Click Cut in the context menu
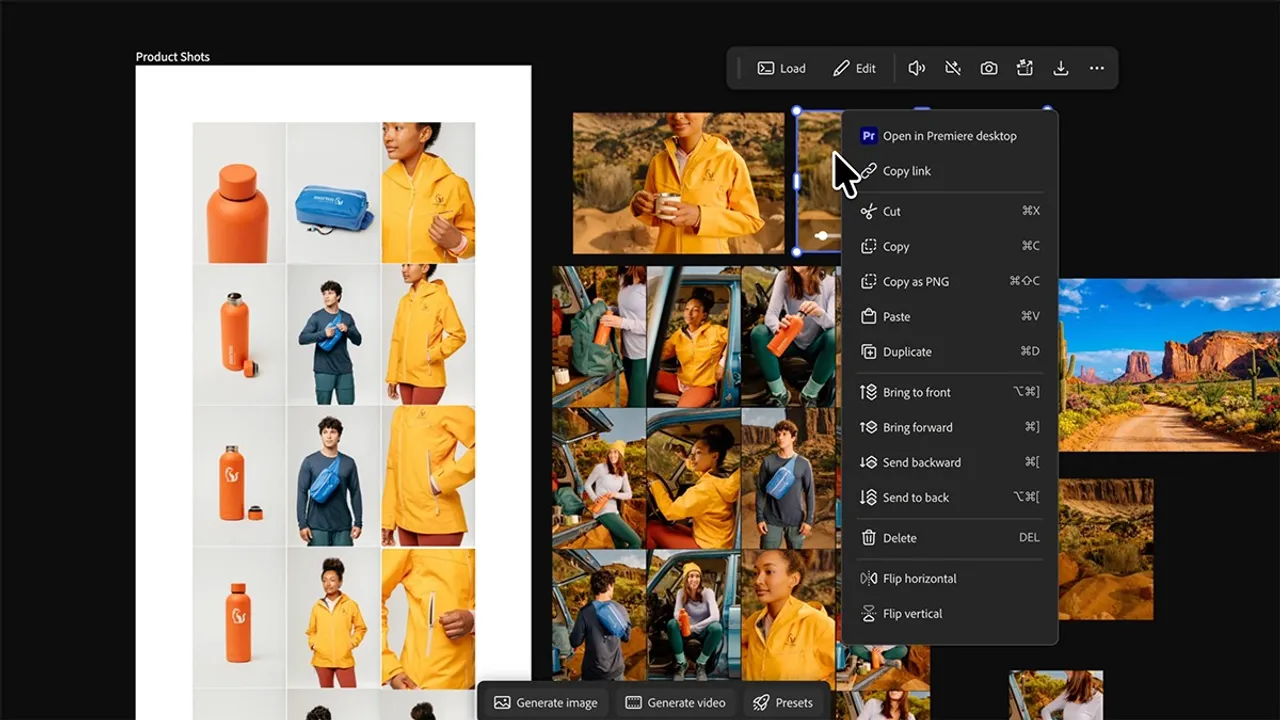This screenshot has width=1280, height=720. coord(891,211)
